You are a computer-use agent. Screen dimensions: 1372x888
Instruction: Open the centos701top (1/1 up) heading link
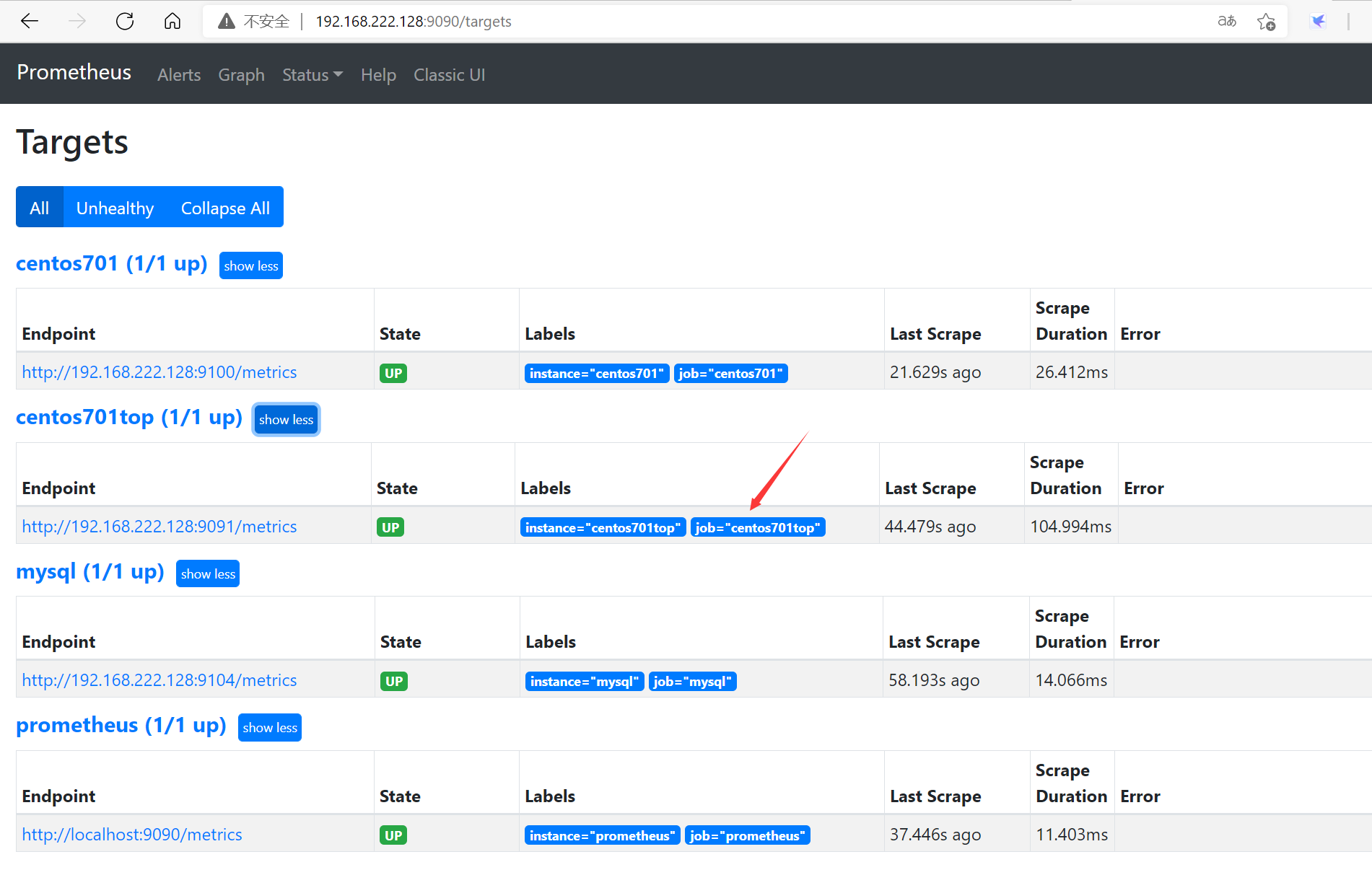click(129, 418)
